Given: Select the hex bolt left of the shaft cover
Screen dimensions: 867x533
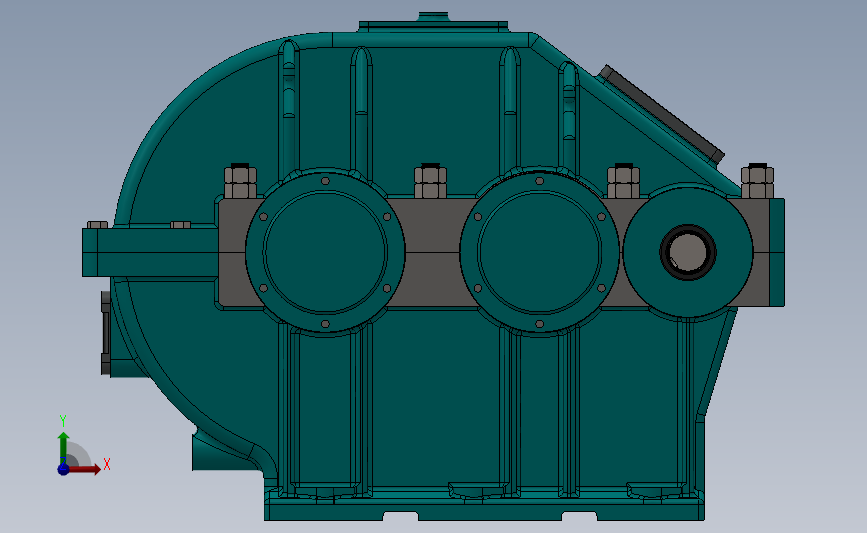Looking at the screenshot, I should click(x=623, y=181).
